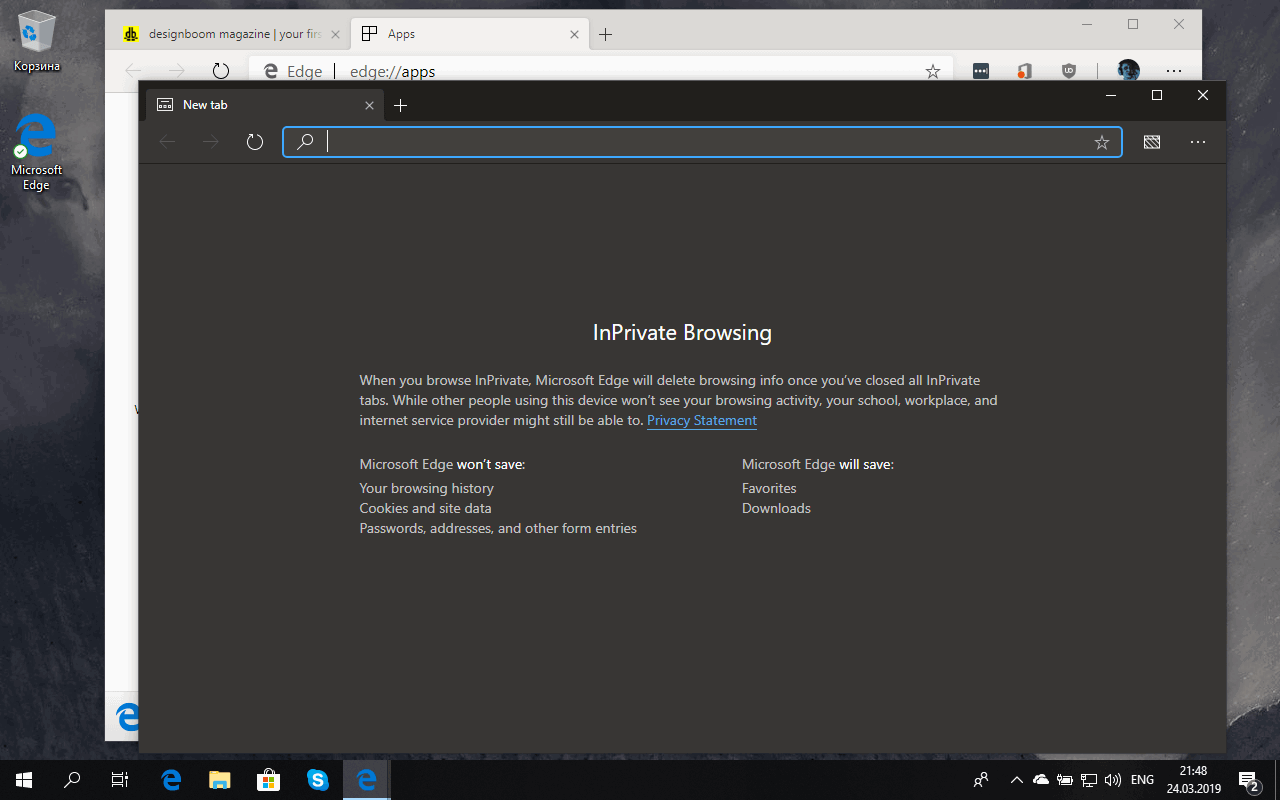Image resolution: width=1280 pixels, height=800 pixels.
Task: Refresh the edge://apps page
Action: (221, 71)
